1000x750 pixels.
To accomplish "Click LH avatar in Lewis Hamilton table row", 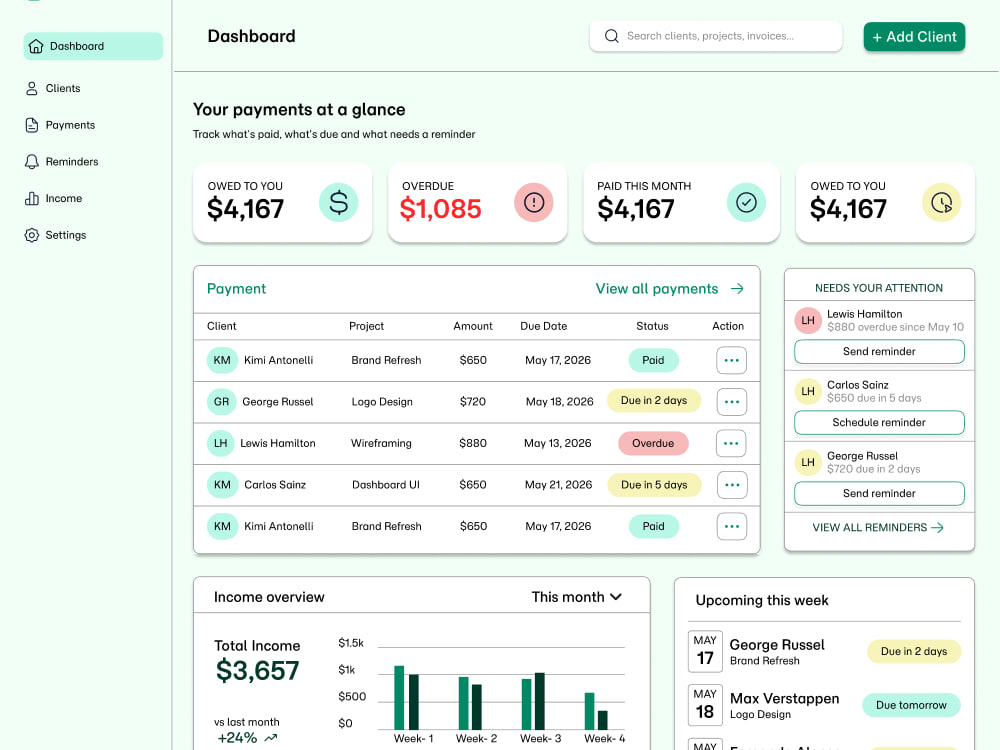I will coord(221,443).
